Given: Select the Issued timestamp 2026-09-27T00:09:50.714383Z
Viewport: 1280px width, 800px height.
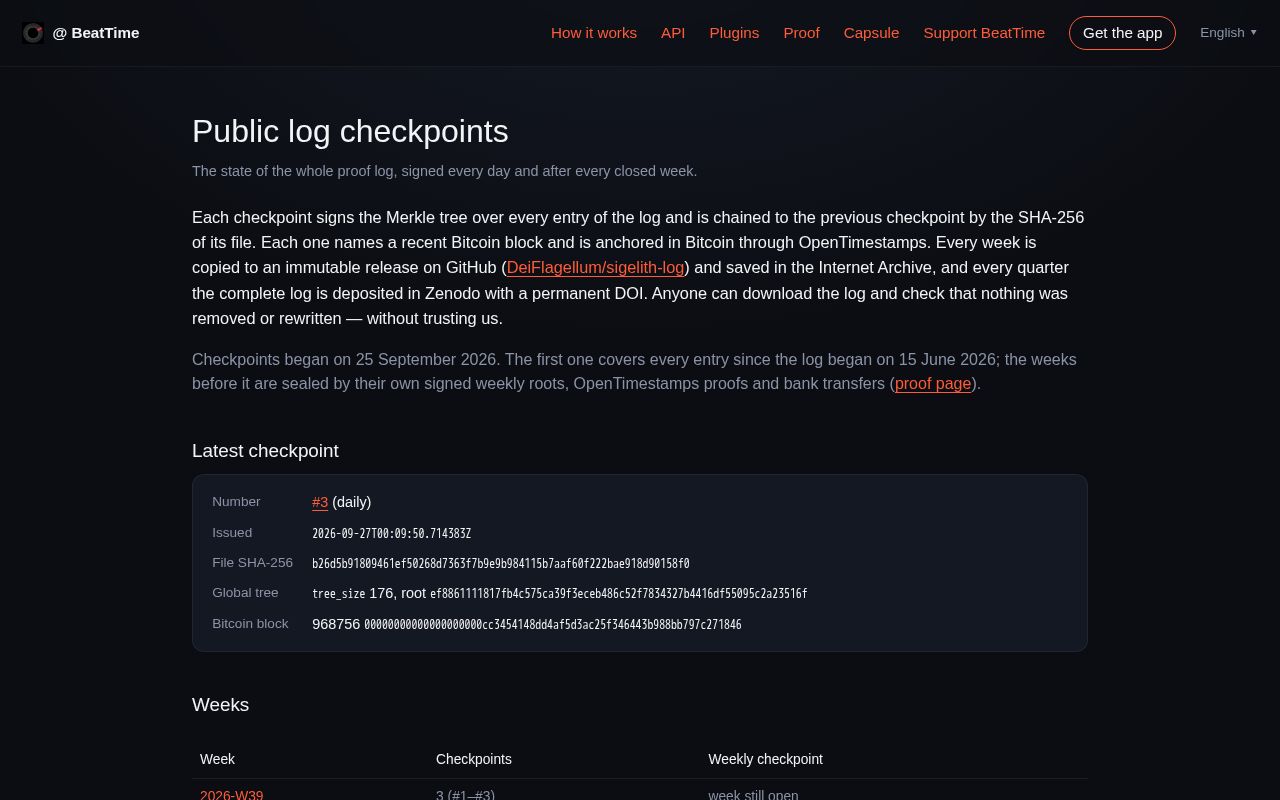Looking at the screenshot, I should click(391, 534).
